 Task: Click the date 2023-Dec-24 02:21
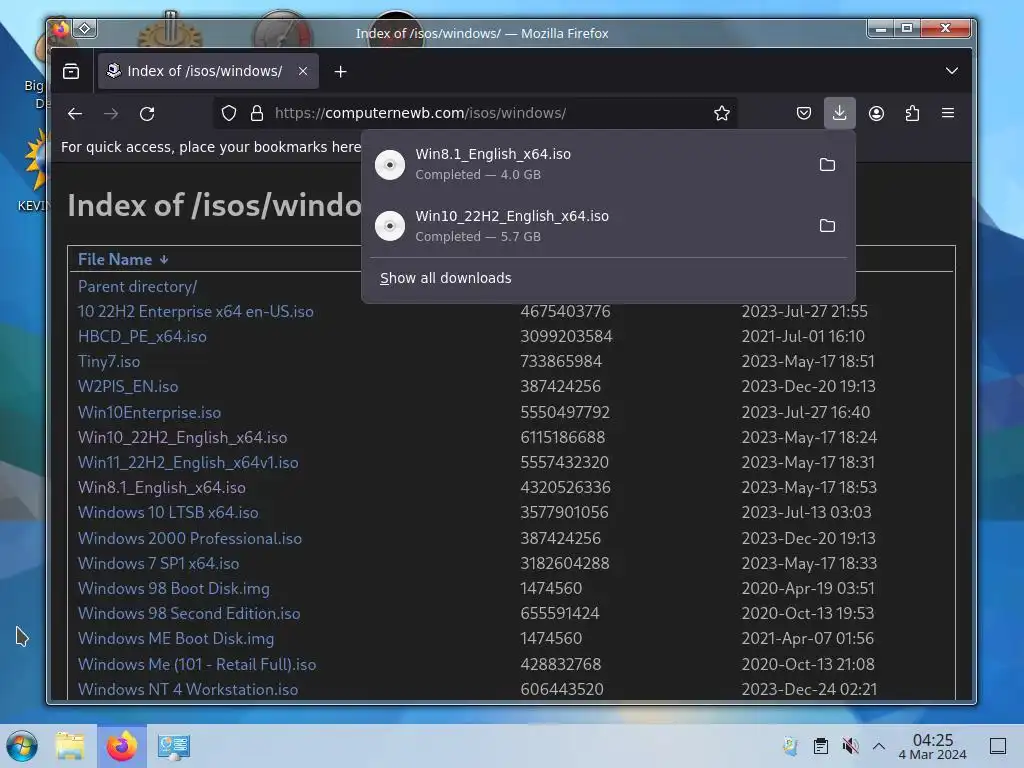point(809,689)
